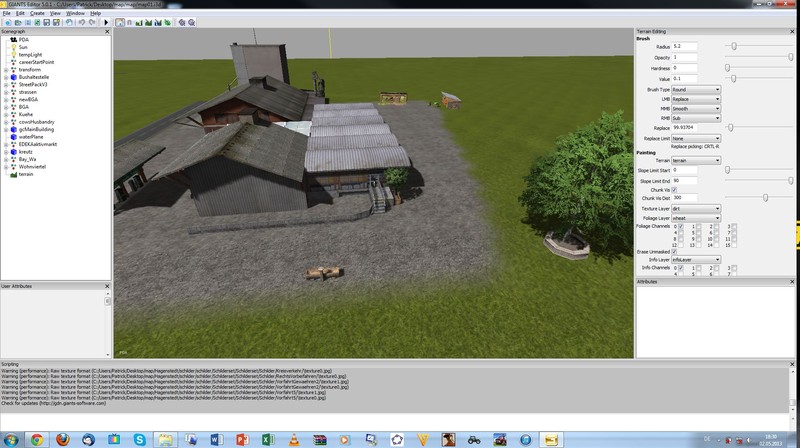The image size is (800, 448).
Task: Open VLC media player from taskbar
Action: coord(294,439)
